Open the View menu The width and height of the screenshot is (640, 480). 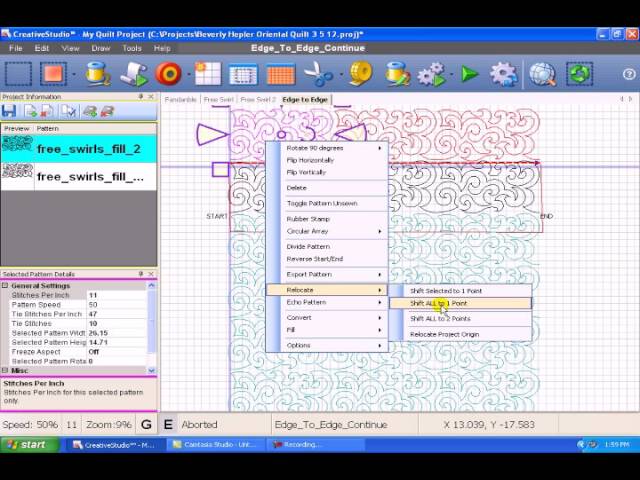tap(70, 48)
